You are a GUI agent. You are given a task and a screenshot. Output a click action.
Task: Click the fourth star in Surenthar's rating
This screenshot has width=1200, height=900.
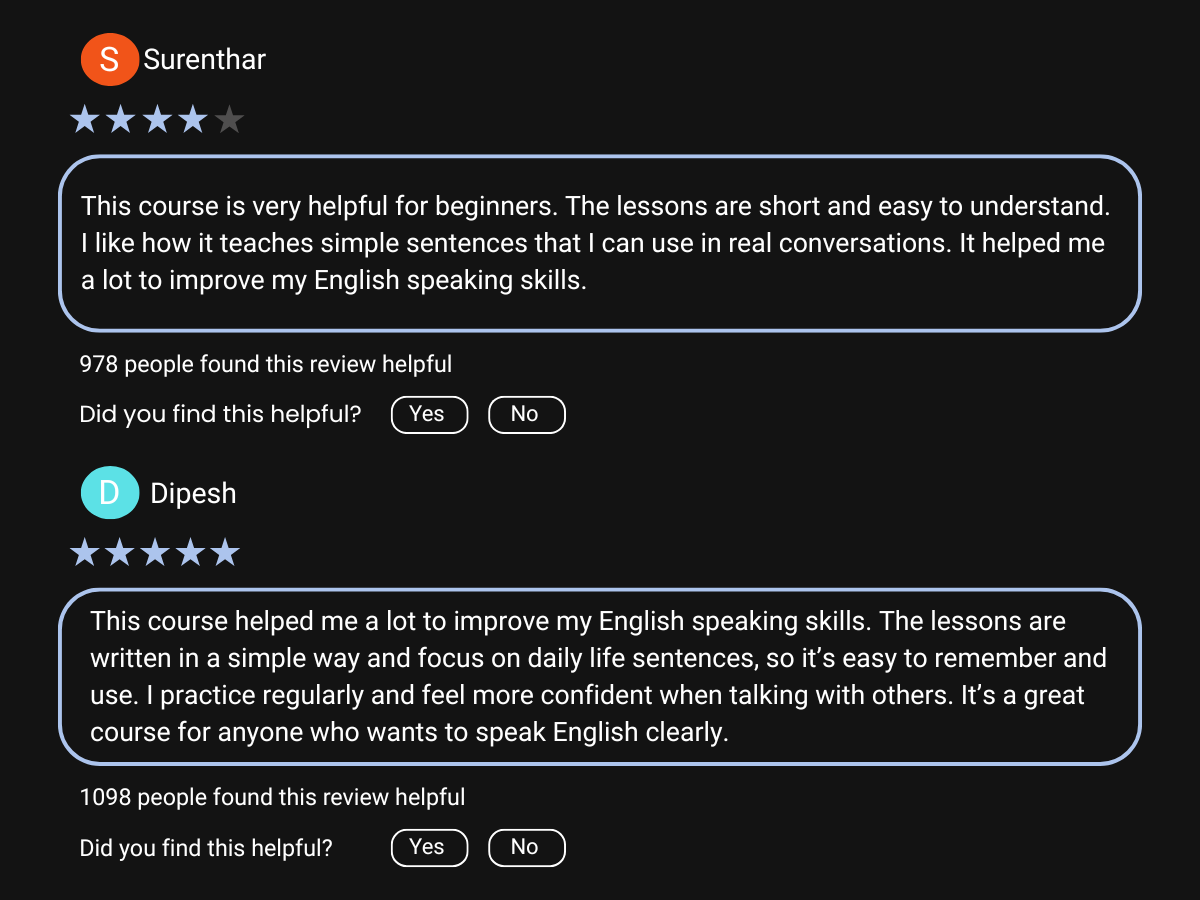click(193, 121)
